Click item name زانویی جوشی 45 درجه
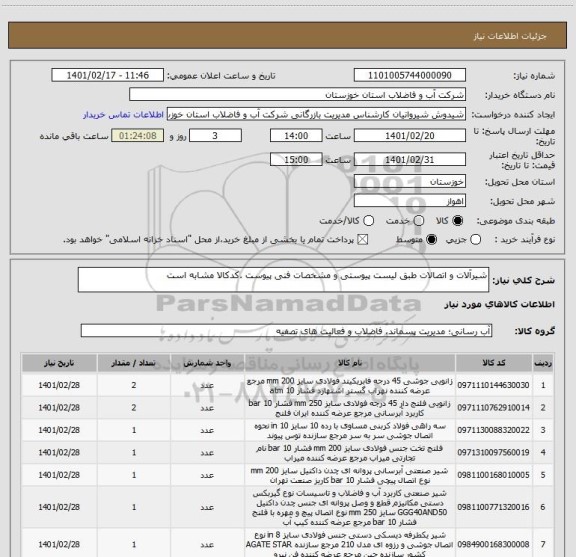Image resolution: width=576 pixels, height=557 pixels. coord(350,385)
